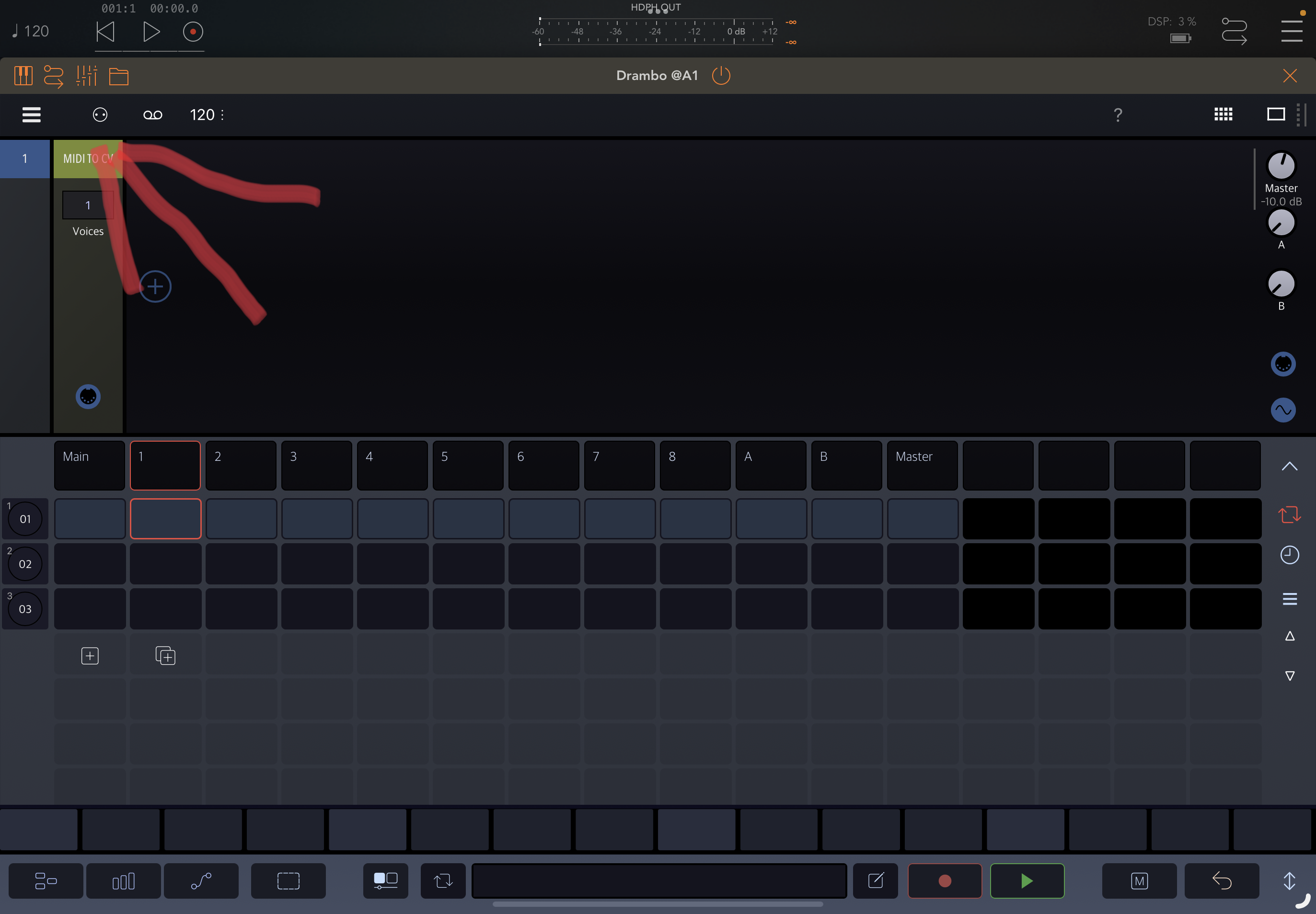The image size is (1316, 914).
Task: Adjust the Master volume knob
Action: click(1281, 166)
